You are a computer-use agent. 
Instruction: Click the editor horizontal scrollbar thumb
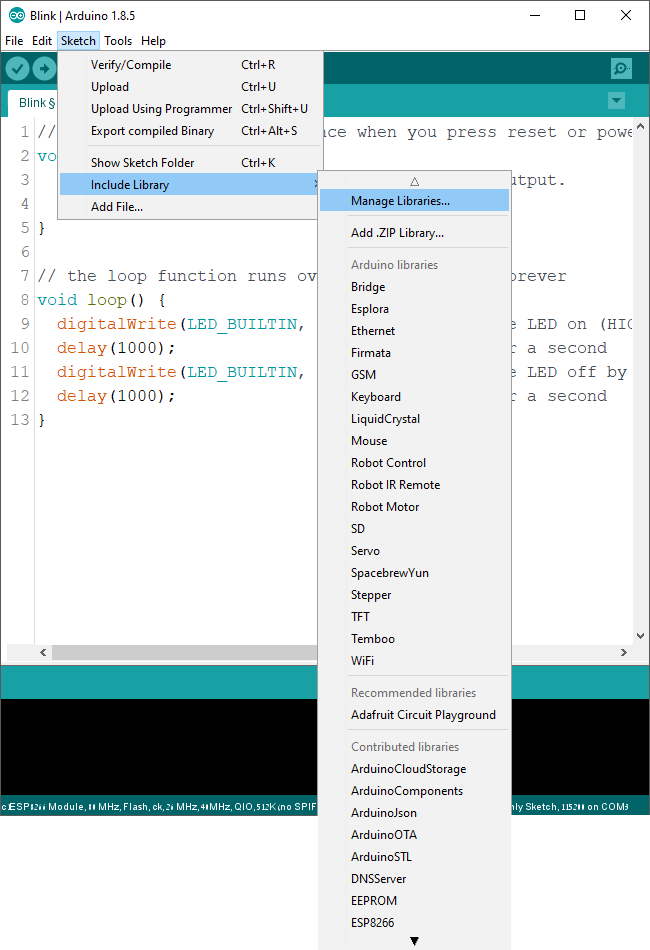pyautogui.click(x=185, y=653)
